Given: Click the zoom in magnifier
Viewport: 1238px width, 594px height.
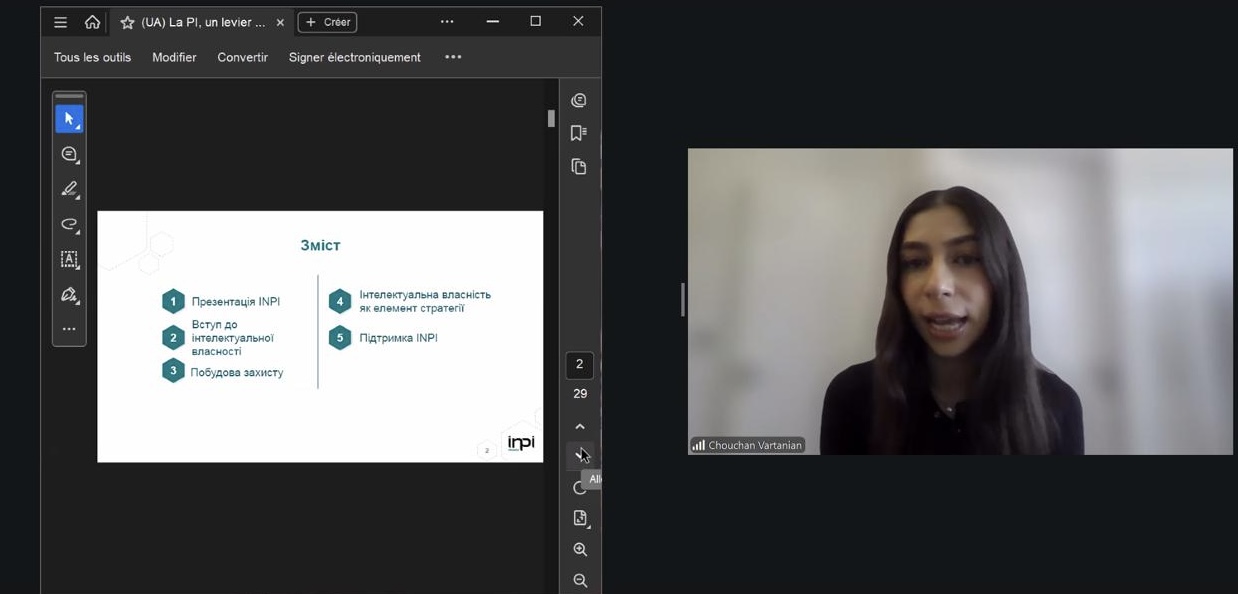Looking at the screenshot, I should 580,549.
